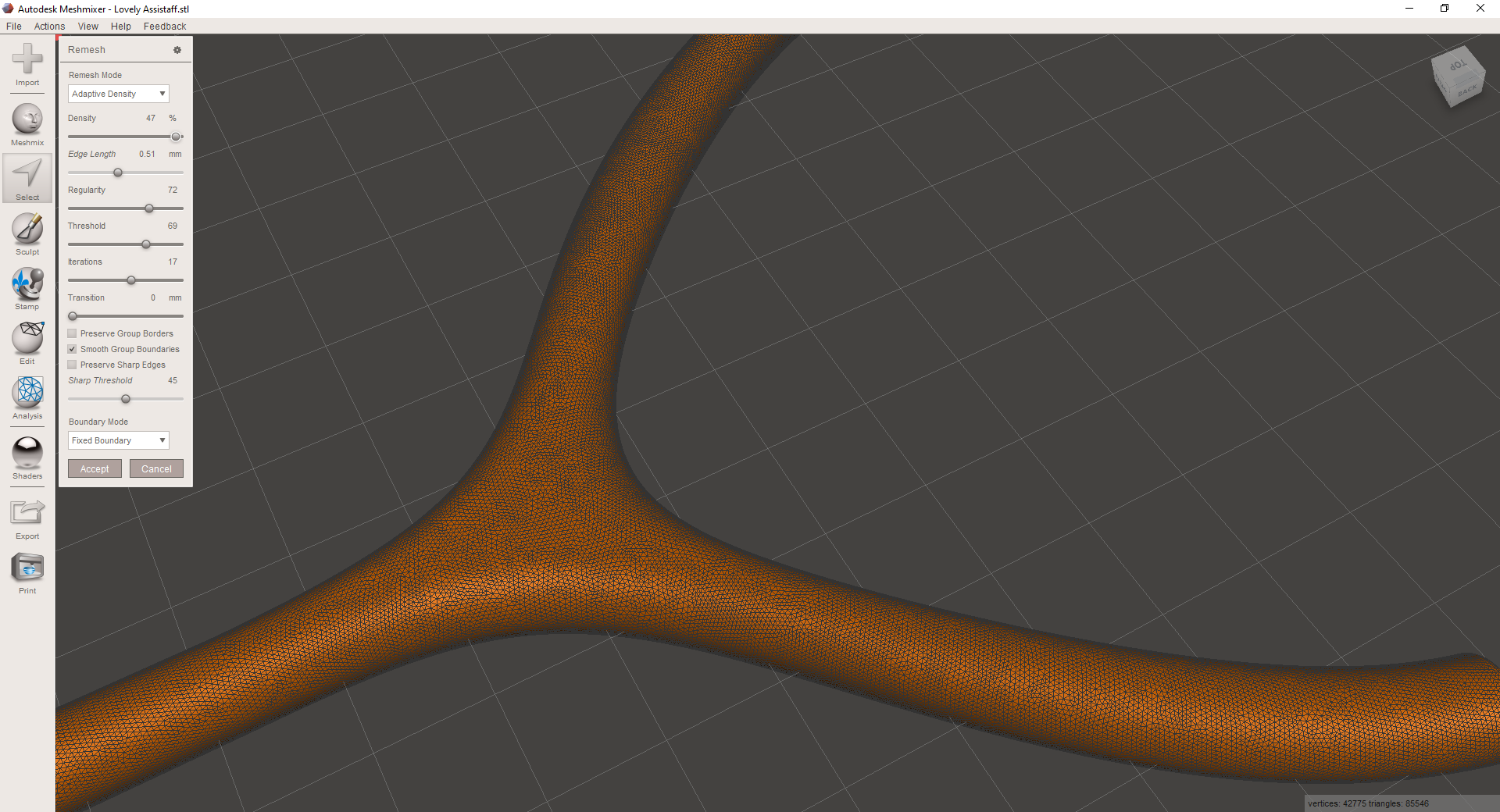Open the Print view
This screenshot has width=1500, height=812.
(x=27, y=573)
